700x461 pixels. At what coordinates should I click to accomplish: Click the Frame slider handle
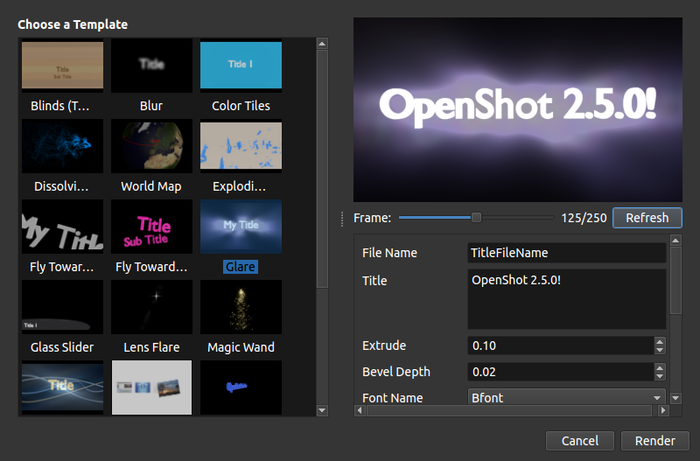tap(476, 217)
